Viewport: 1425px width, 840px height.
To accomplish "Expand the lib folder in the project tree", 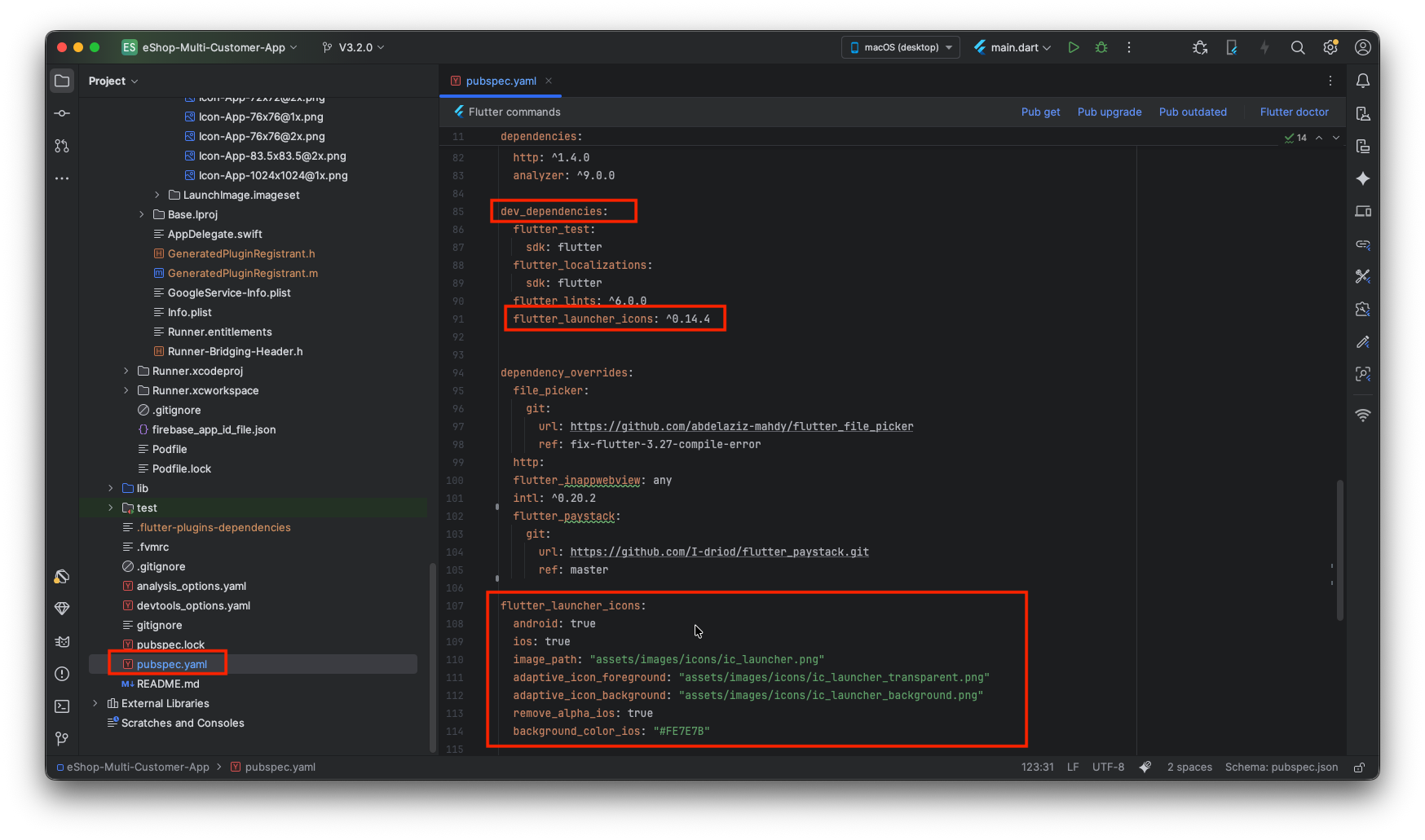I will pos(110,487).
